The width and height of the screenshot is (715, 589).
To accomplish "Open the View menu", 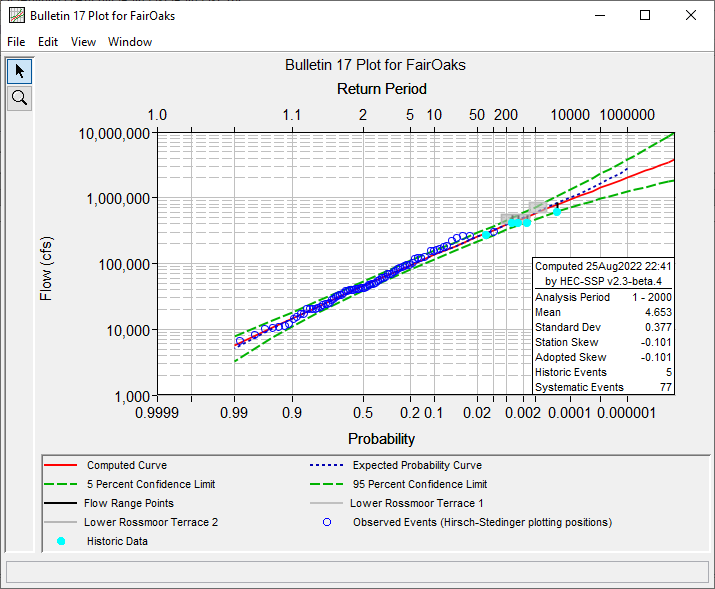I will [x=84, y=42].
